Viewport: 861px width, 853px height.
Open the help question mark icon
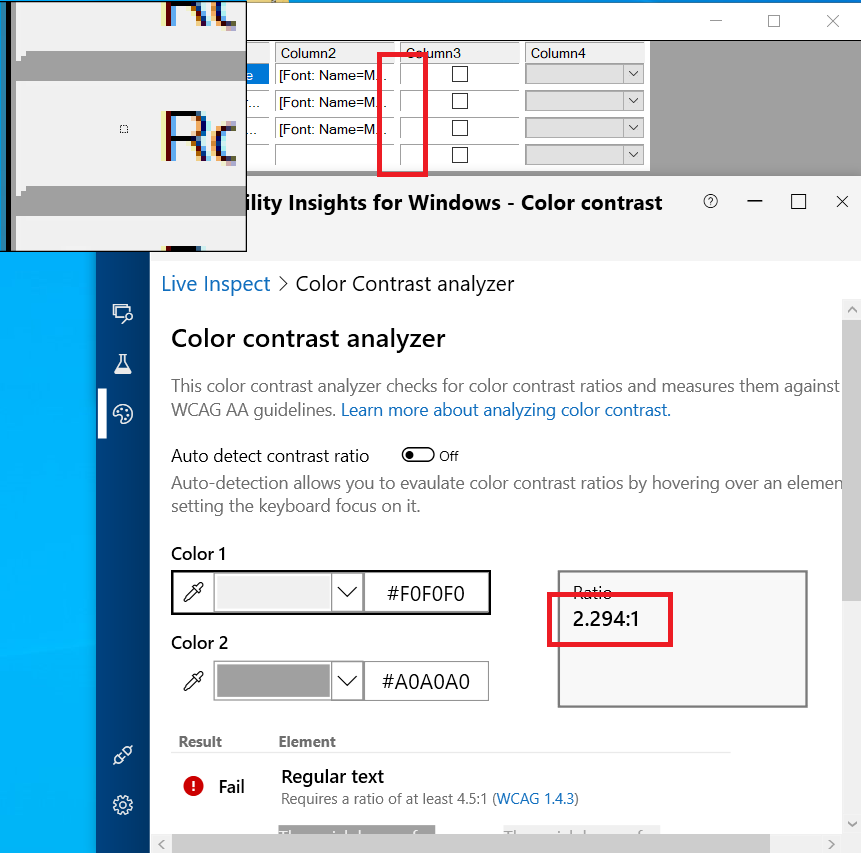pyautogui.click(x=710, y=202)
